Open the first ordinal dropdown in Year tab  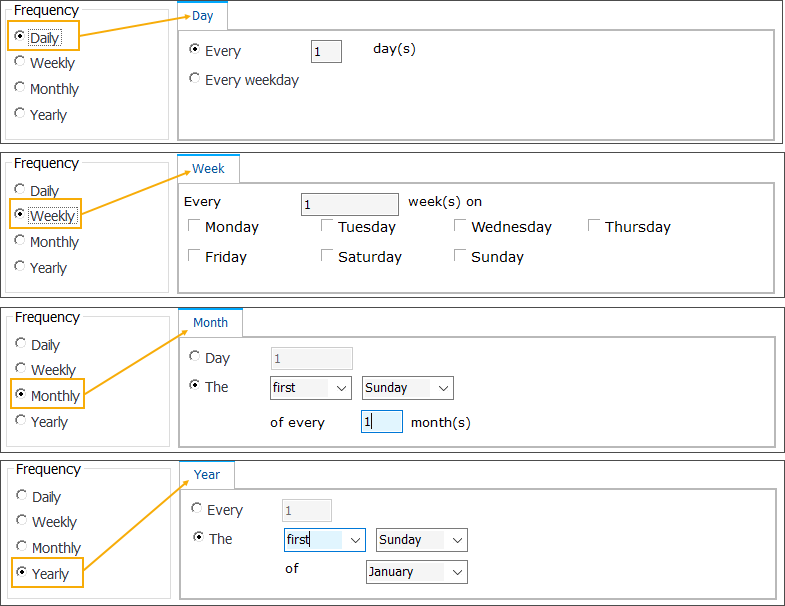click(325, 540)
